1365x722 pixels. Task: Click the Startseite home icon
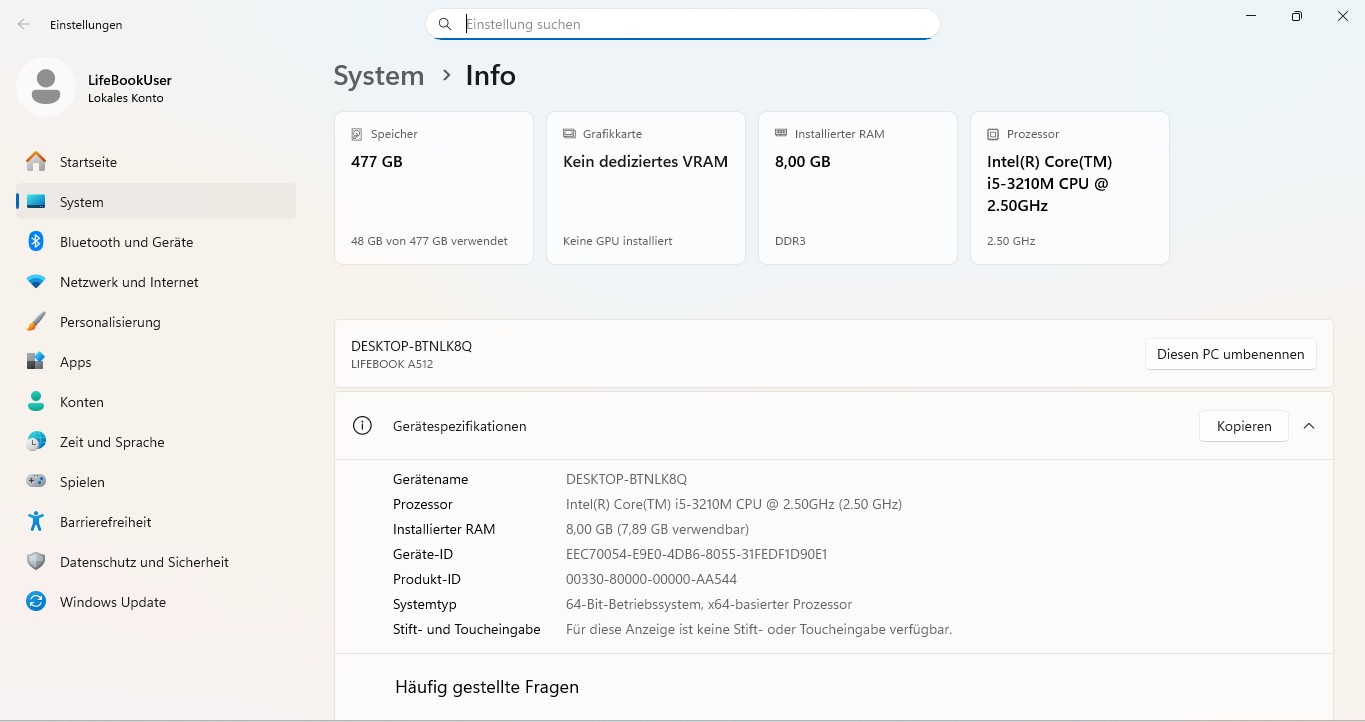(36, 162)
